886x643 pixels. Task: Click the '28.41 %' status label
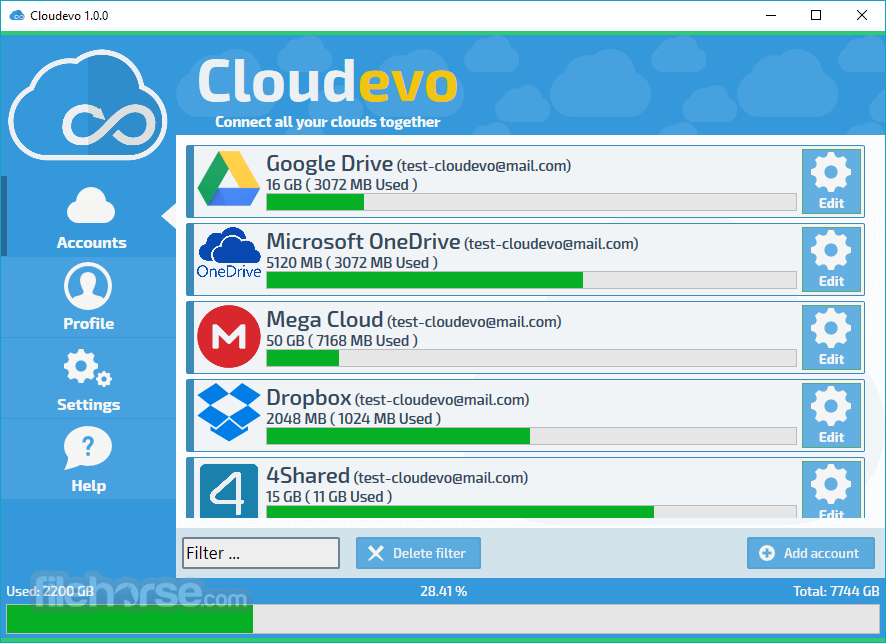click(x=444, y=592)
